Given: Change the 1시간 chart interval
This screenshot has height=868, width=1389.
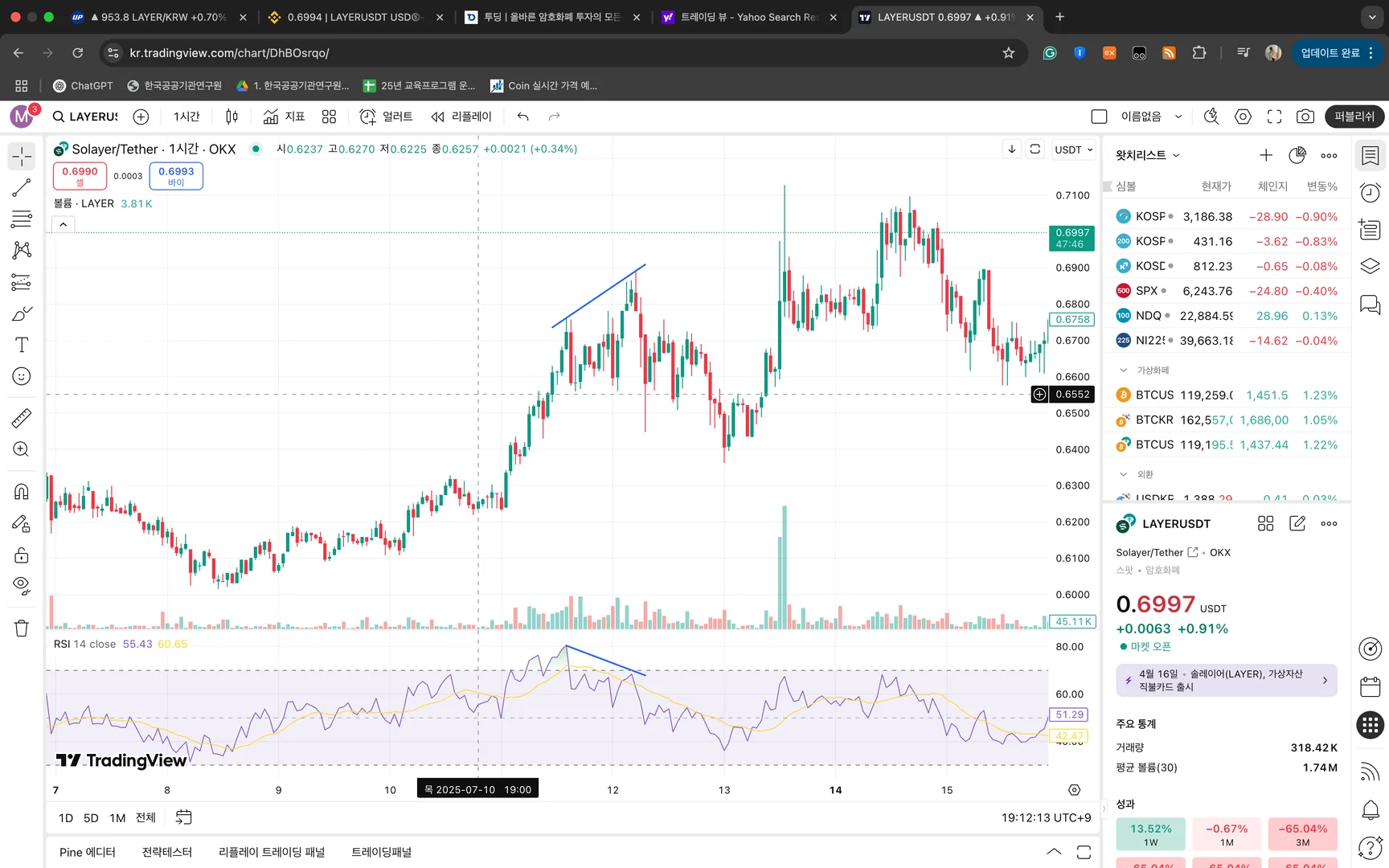Looking at the screenshot, I should pyautogui.click(x=186, y=117).
